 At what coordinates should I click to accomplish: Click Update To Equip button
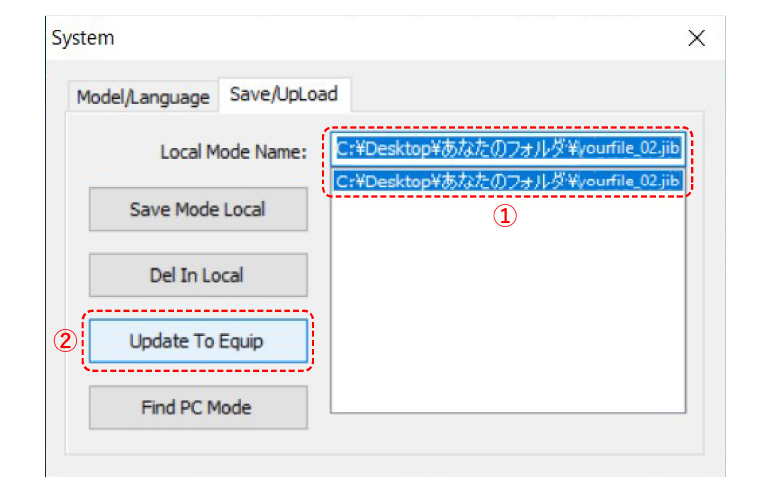tap(198, 341)
